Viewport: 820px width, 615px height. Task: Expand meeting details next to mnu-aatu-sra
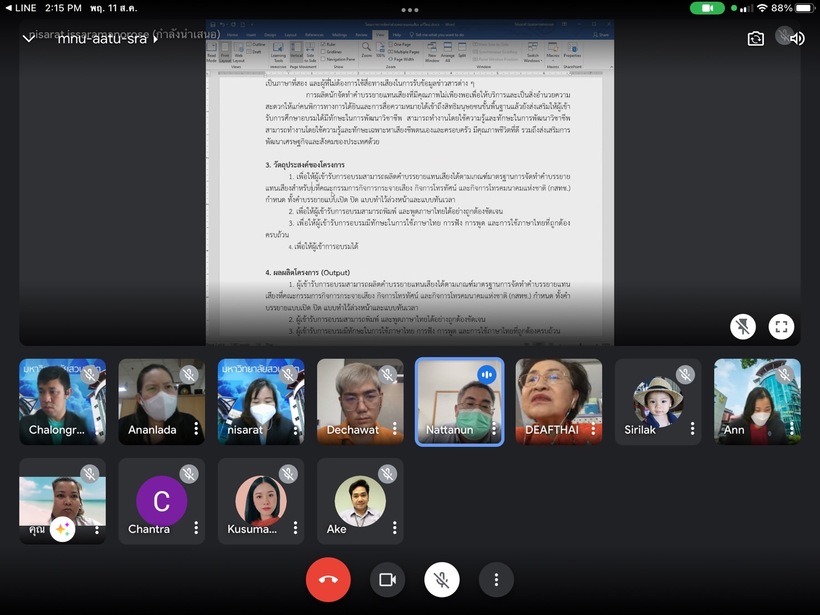[x=156, y=38]
